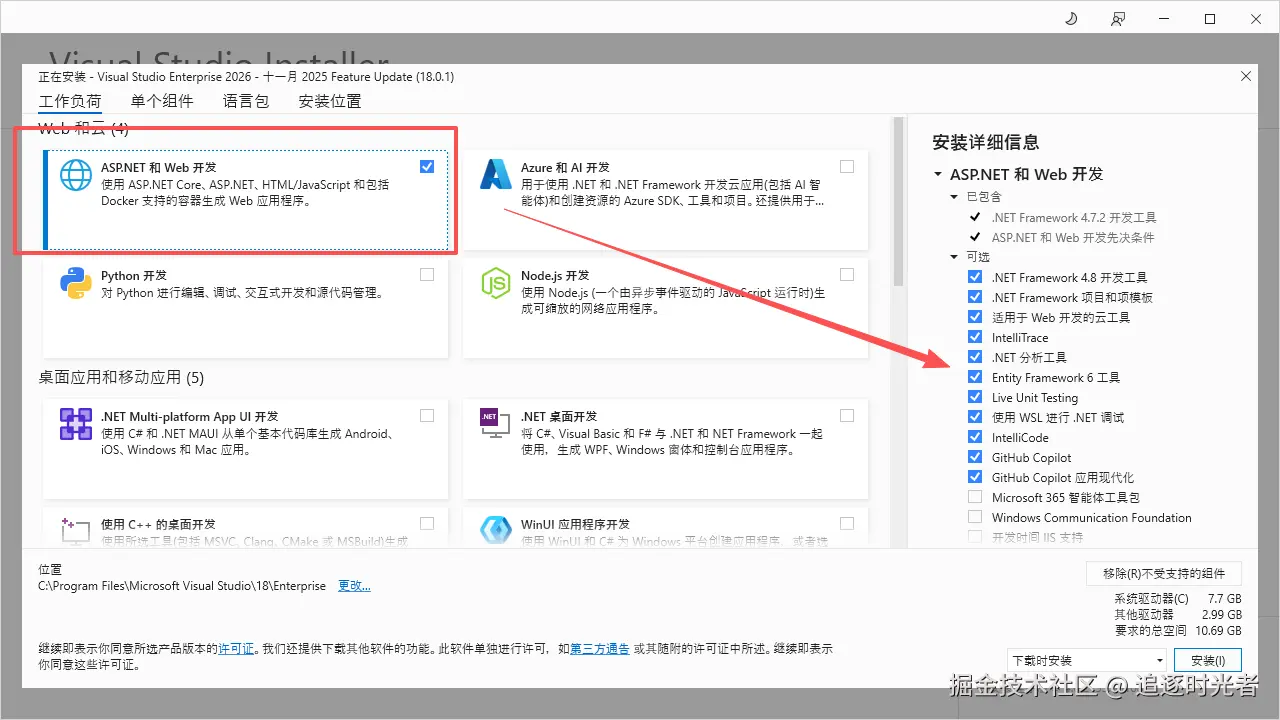Screen dimensions: 1280x720
Task: Click the Node.js hexagon icon
Action: point(496,283)
